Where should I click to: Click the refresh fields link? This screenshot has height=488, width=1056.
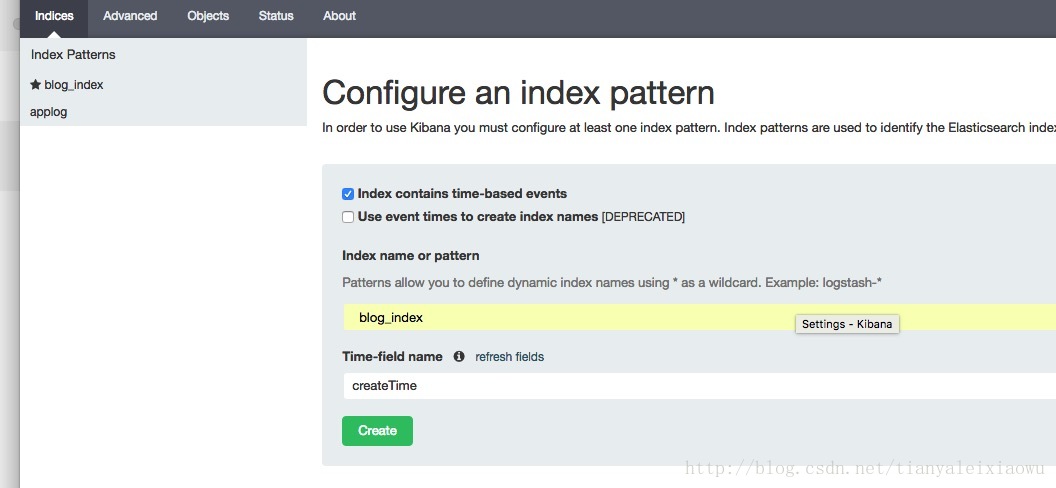pos(509,357)
